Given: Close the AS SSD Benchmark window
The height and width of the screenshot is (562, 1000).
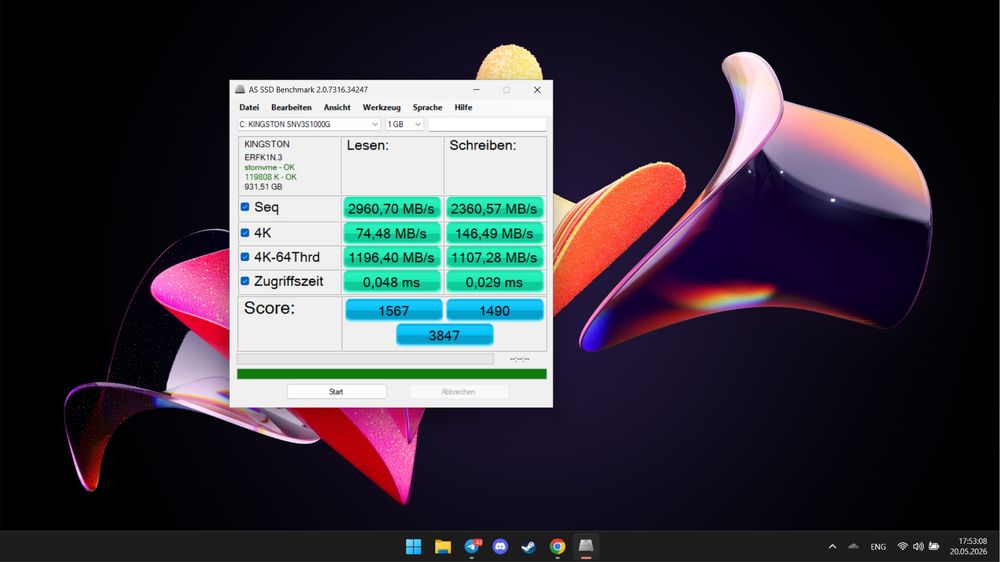Looking at the screenshot, I should click(537, 90).
